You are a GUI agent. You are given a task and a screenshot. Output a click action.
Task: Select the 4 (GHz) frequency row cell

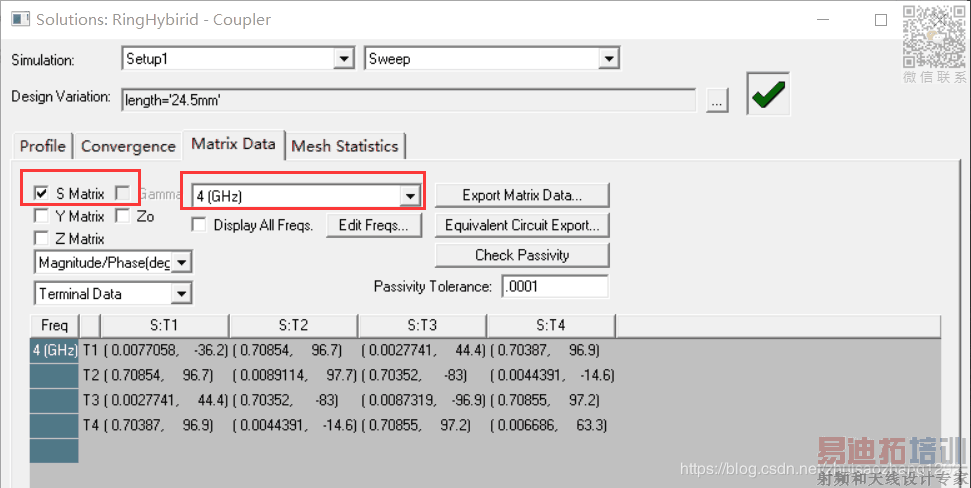point(54,351)
